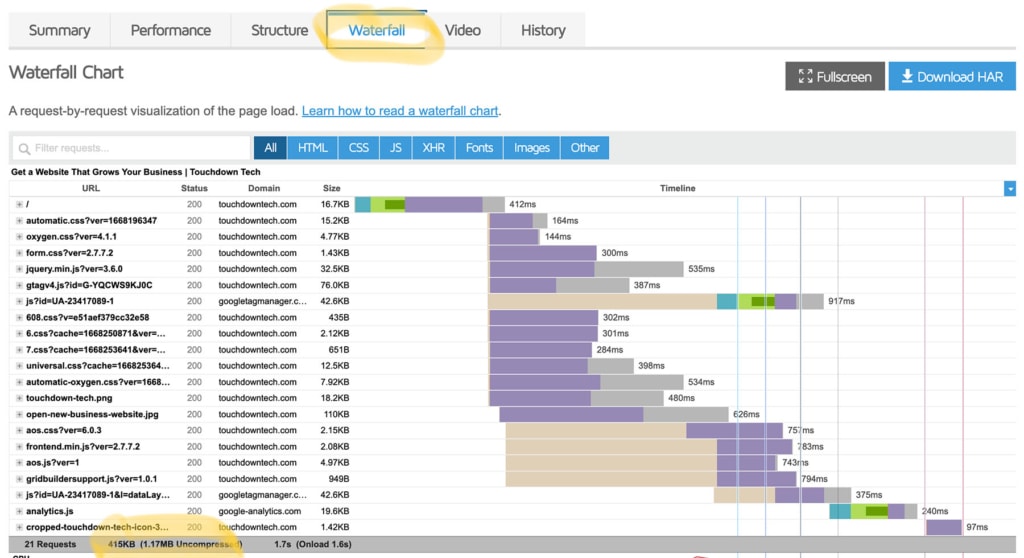Open the History tab

pos(543,30)
